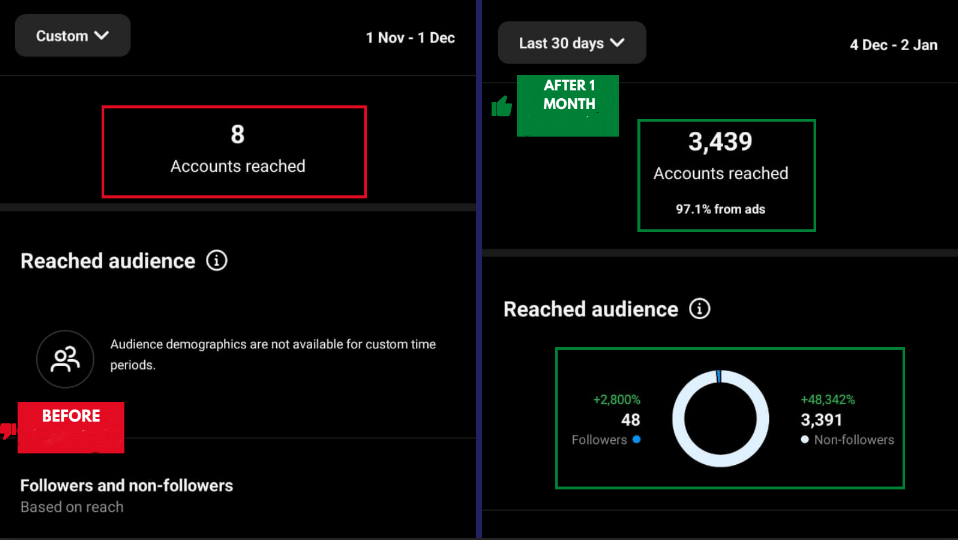Screen dimensions: 958x540
Task: Open the Followers and non-followers section
Action: [x=127, y=486]
